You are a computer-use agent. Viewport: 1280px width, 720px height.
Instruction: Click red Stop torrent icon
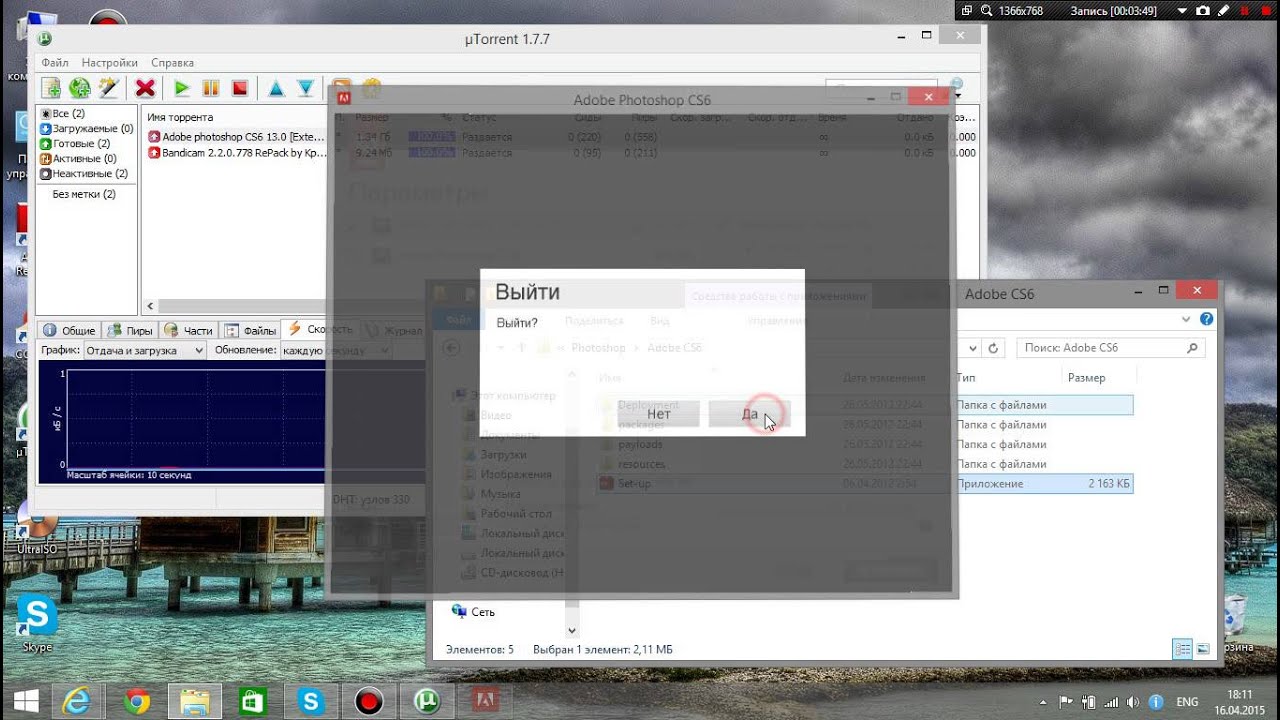coord(239,88)
